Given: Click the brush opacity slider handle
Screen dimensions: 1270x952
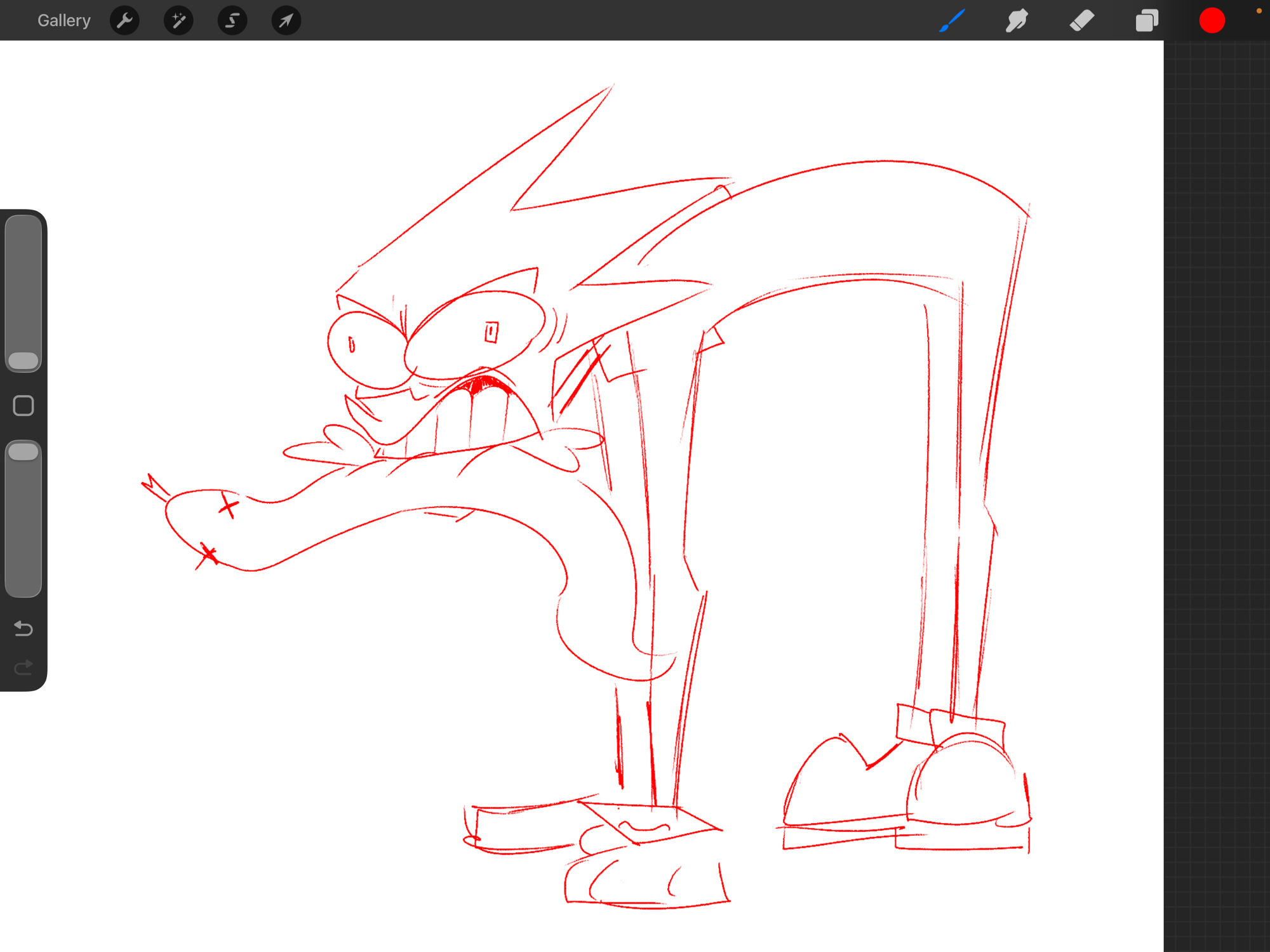Looking at the screenshot, I should click(23, 452).
